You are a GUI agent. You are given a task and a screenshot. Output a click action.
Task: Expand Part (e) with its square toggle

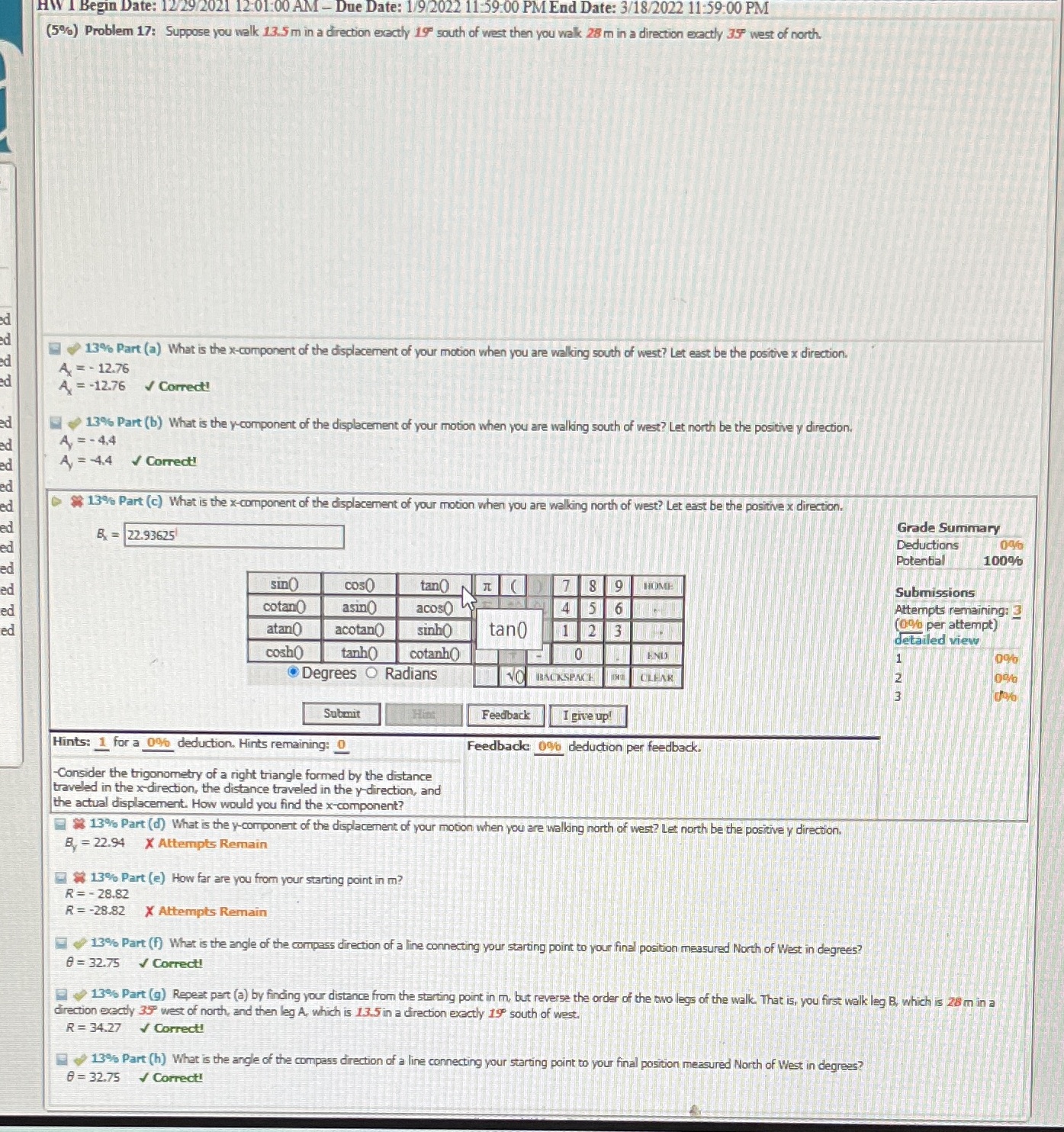click(x=60, y=878)
